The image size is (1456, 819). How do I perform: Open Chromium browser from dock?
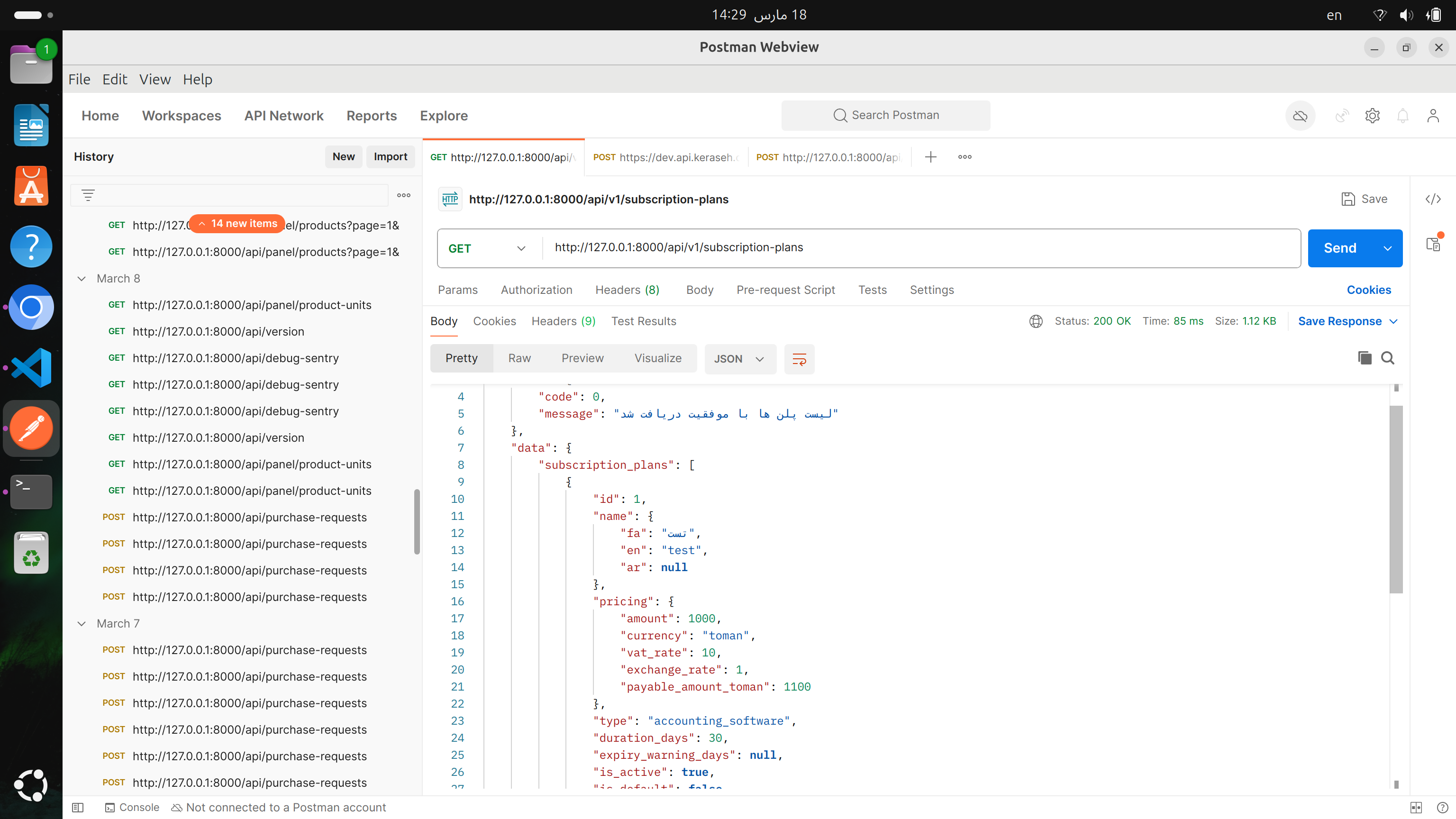pyautogui.click(x=31, y=307)
